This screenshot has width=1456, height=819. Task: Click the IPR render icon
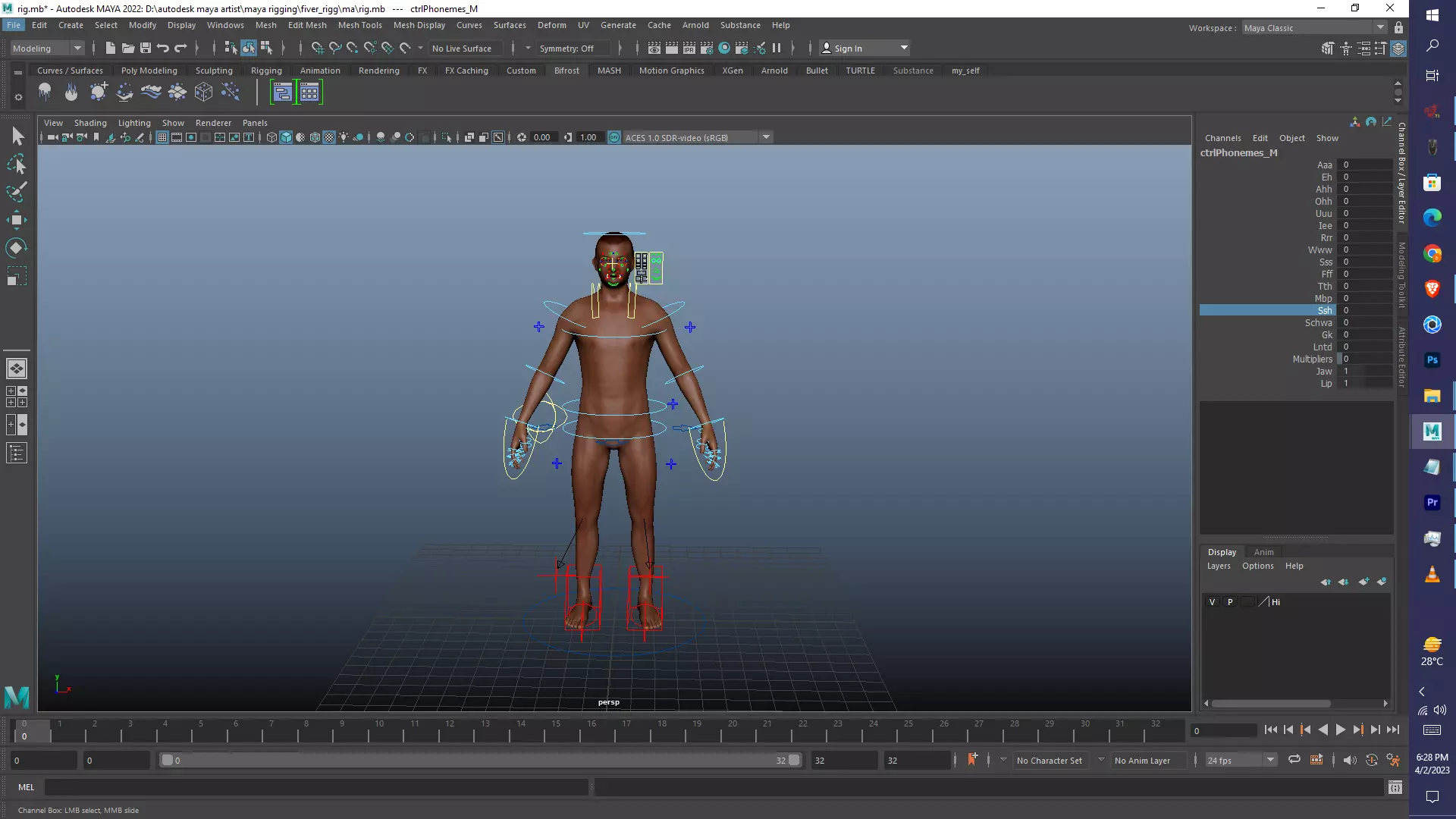point(689,49)
